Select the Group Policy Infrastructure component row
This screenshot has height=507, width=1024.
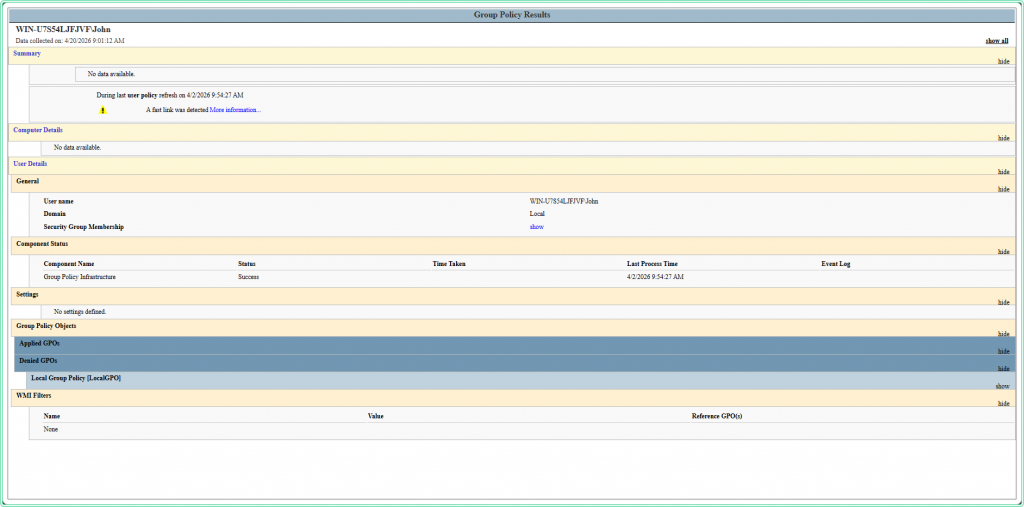pyautogui.click(x=80, y=276)
